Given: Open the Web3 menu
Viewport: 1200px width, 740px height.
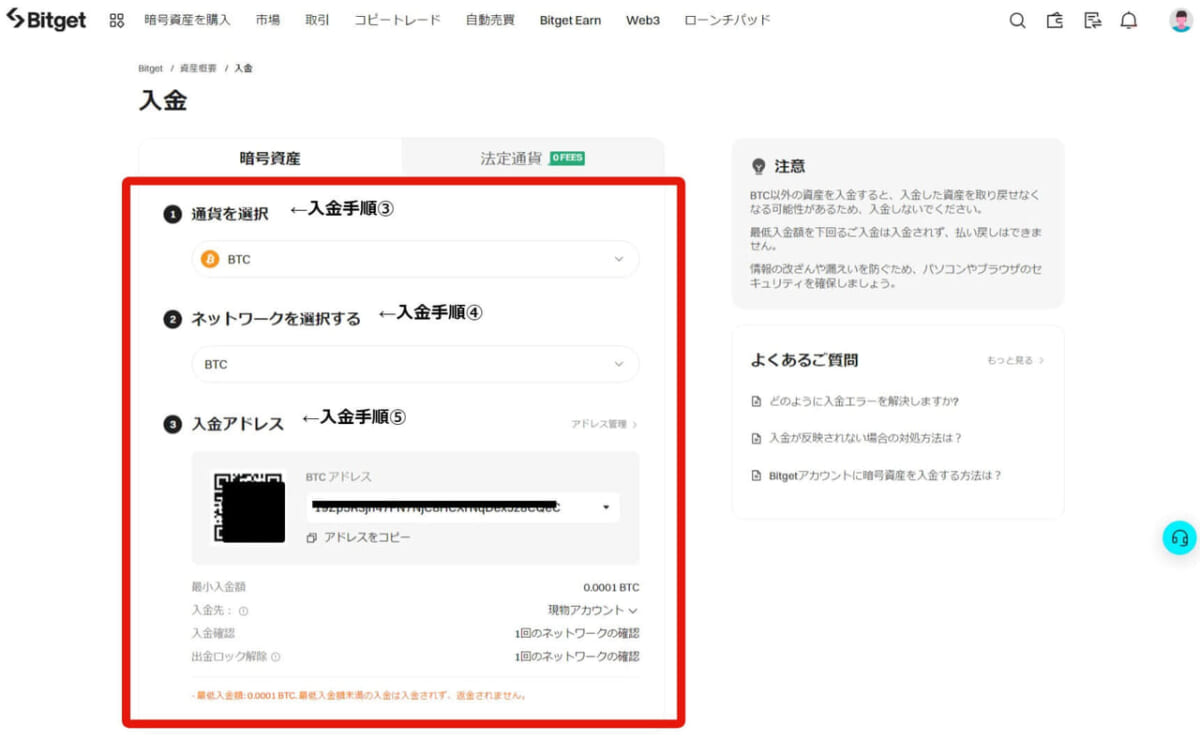Looking at the screenshot, I should point(643,20).
